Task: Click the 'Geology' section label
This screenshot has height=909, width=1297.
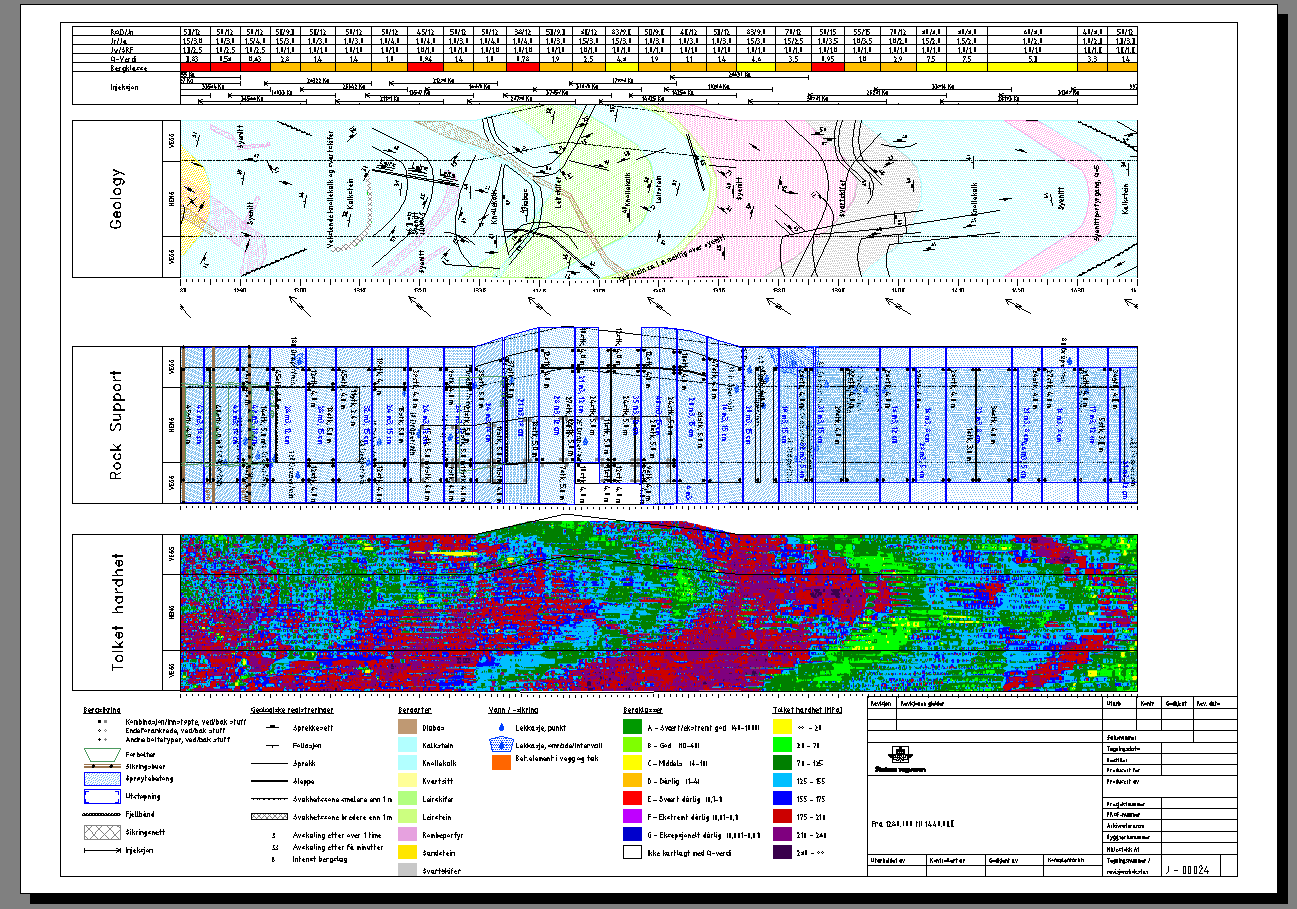Action: point(117,198)
